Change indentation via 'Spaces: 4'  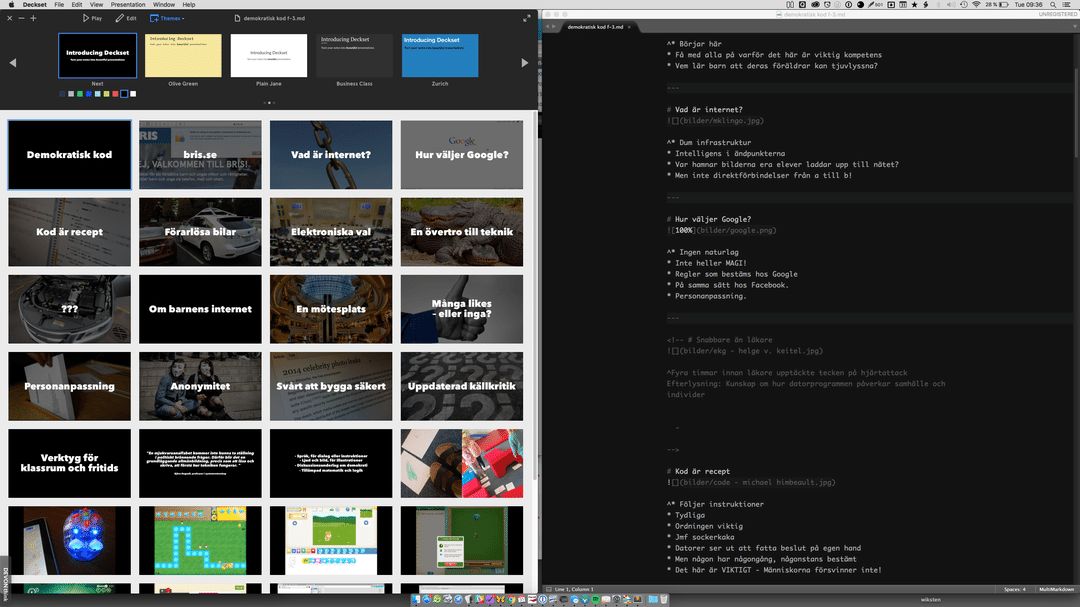click(x=1014, y=589)
